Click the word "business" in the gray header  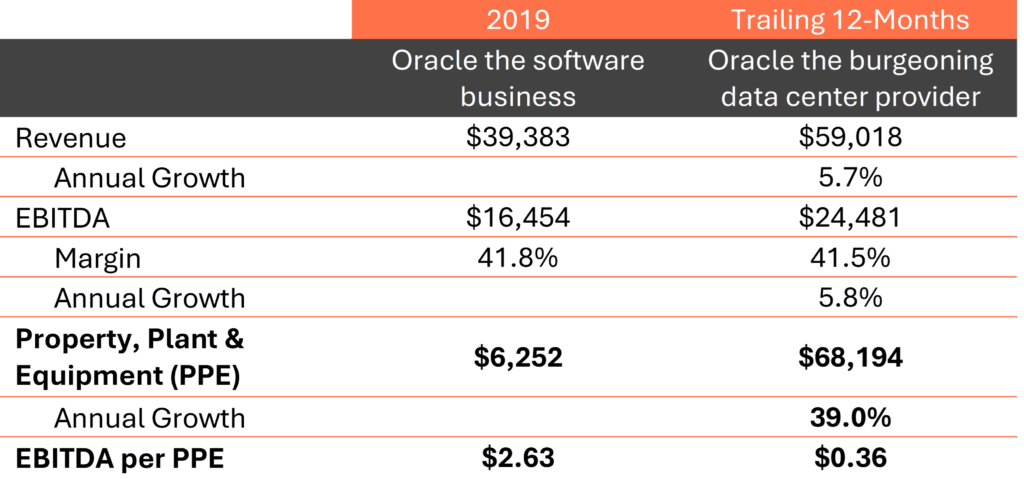click(518, 96)
